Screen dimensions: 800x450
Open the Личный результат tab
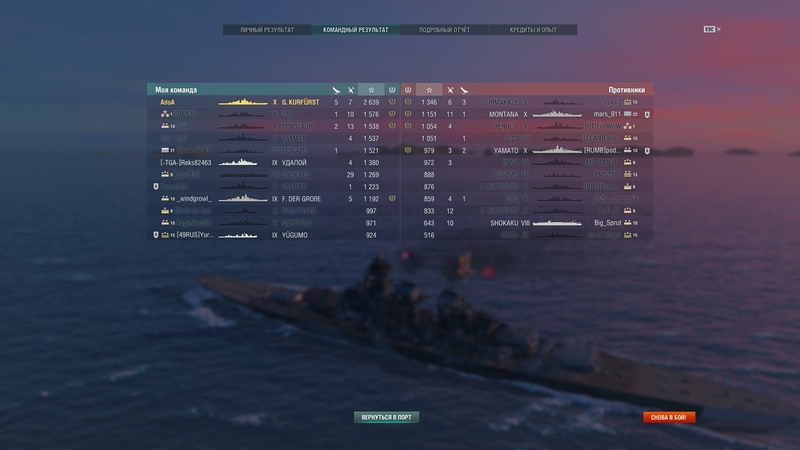[267, 30]
